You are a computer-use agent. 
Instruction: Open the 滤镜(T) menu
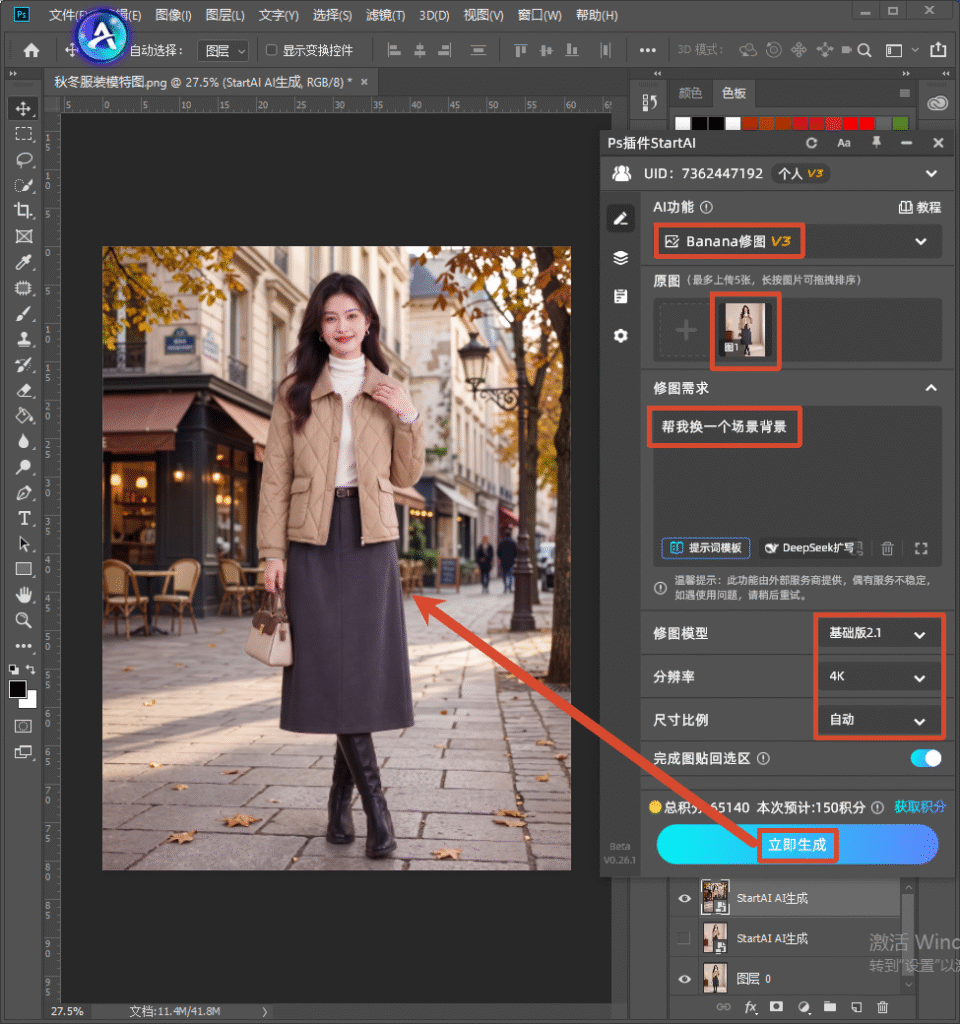click(385, 15)
